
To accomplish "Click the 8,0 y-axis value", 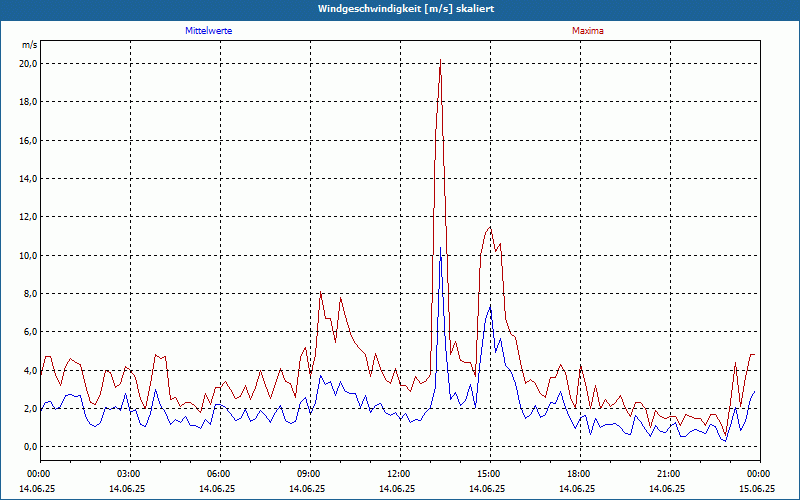I will click(x=30, y=294).
